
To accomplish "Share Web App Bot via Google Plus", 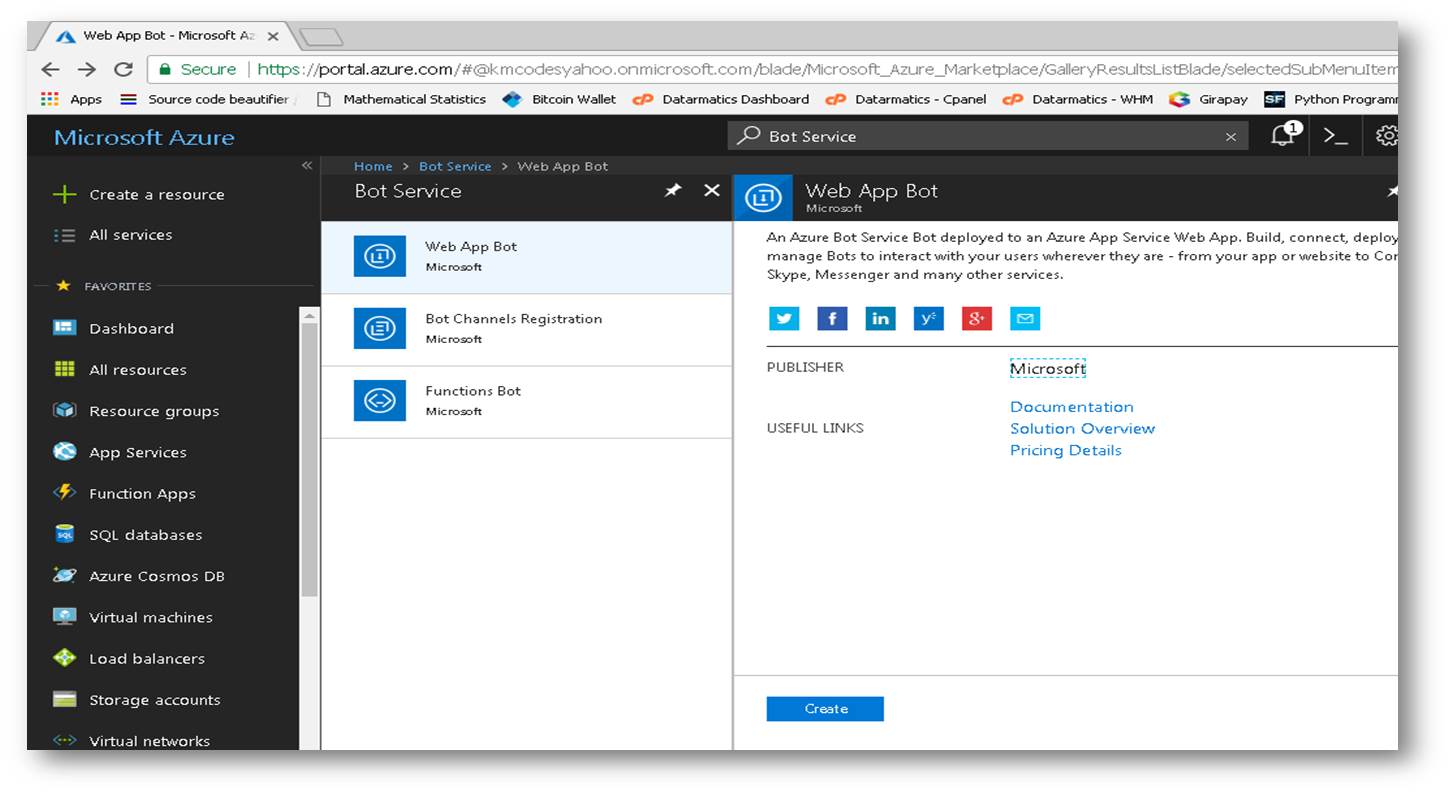I will point(976,318).
